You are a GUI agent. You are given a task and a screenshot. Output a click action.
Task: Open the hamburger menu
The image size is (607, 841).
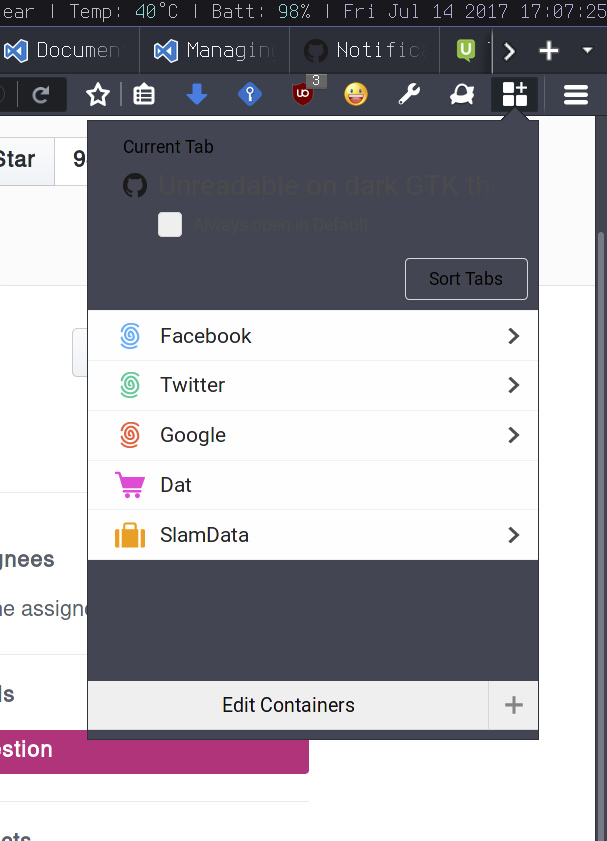575,94
